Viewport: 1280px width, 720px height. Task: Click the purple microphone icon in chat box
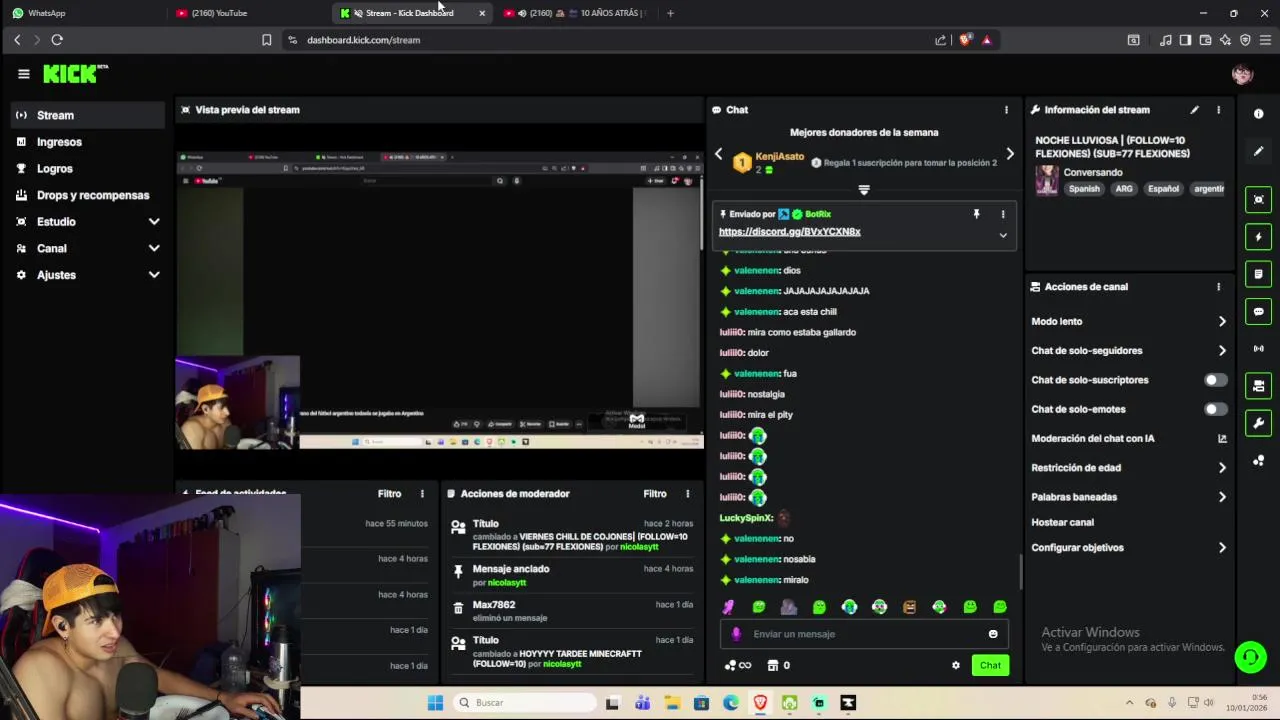tap(736, 634)
